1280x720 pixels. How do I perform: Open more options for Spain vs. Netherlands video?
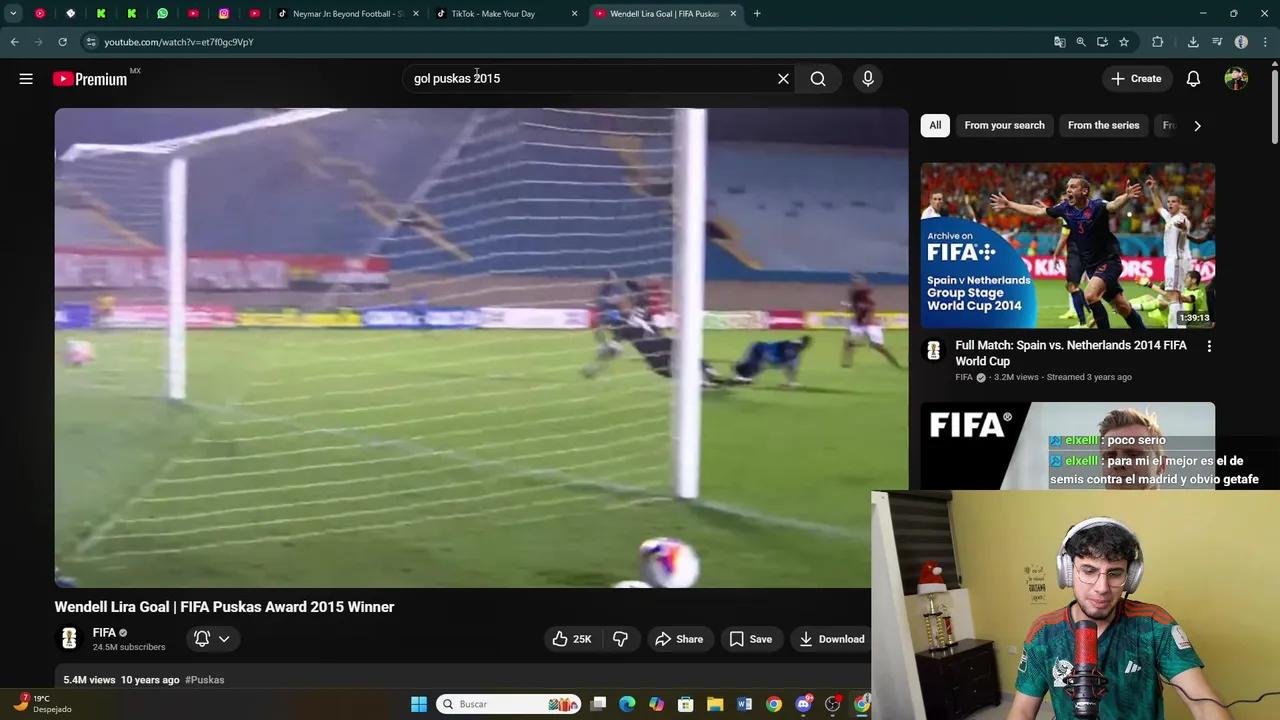coord(1209,346)
